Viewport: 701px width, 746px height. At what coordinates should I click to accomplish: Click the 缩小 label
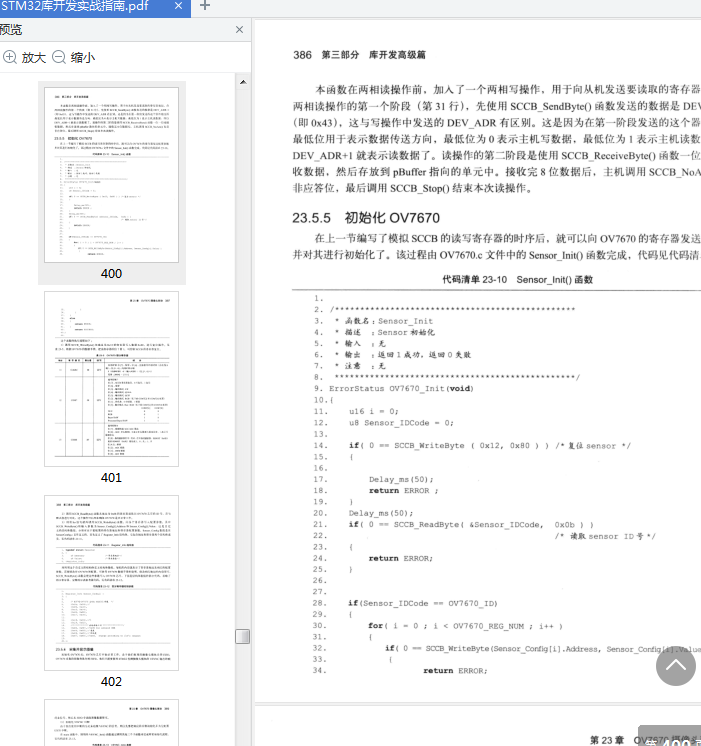click(x=83, y=58)
